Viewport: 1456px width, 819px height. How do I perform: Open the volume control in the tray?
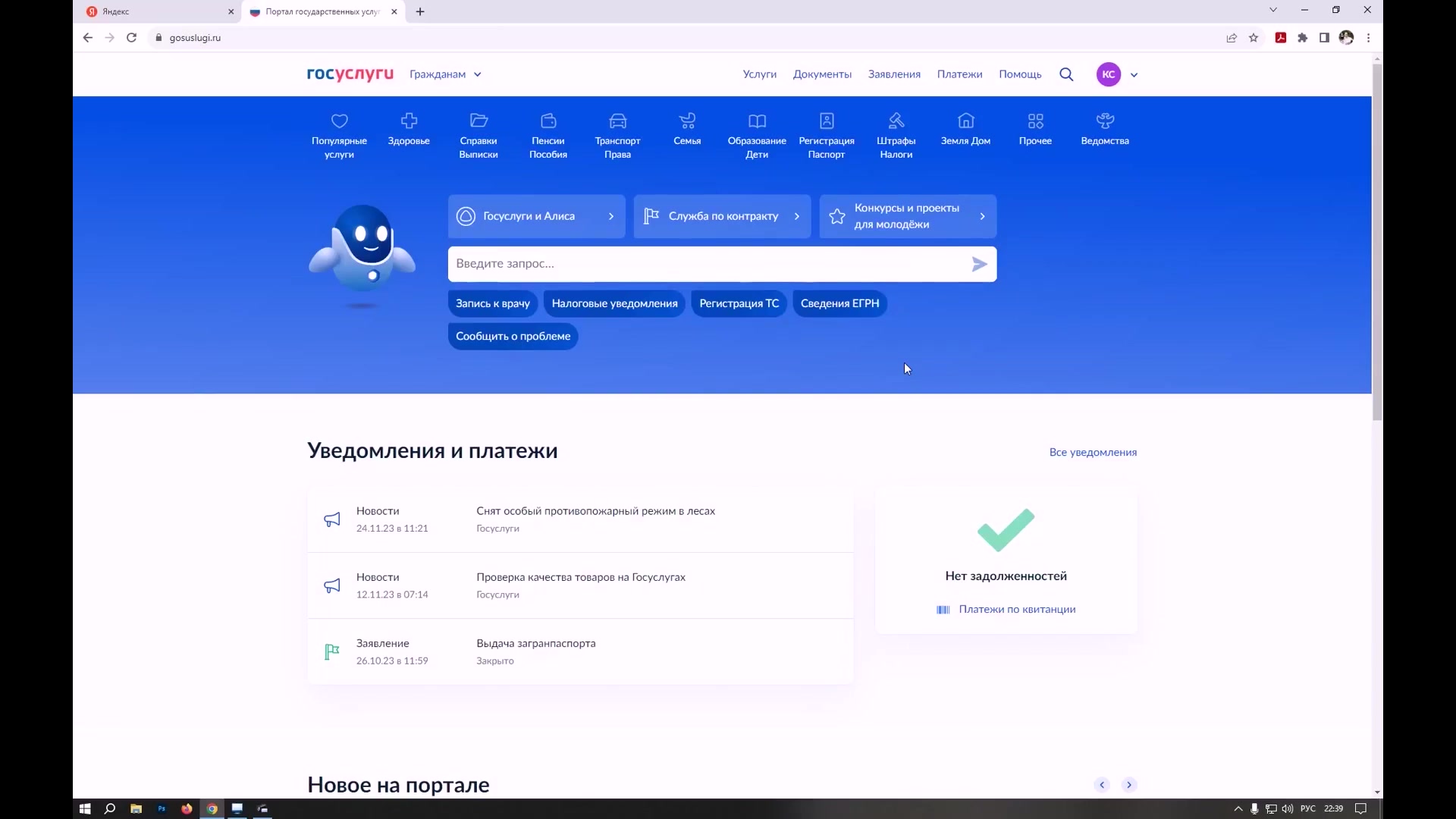[1288, 809]
